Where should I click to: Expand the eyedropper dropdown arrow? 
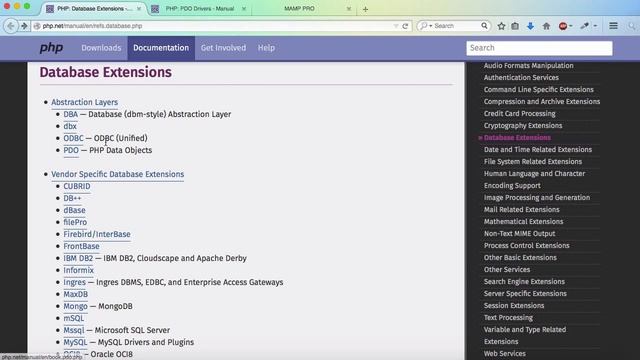(595, 26)
